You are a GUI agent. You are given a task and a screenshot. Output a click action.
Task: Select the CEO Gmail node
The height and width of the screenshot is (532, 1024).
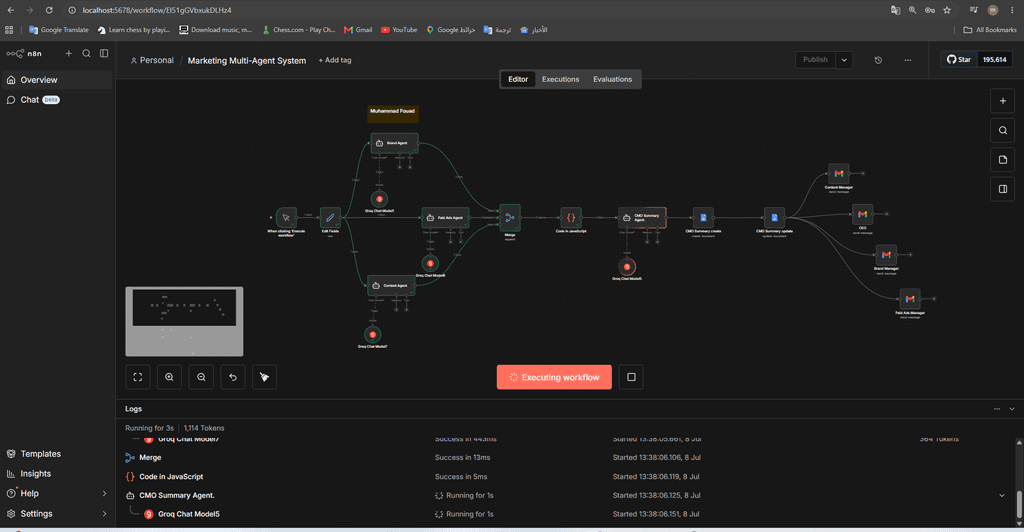click(x=862, y=214)
